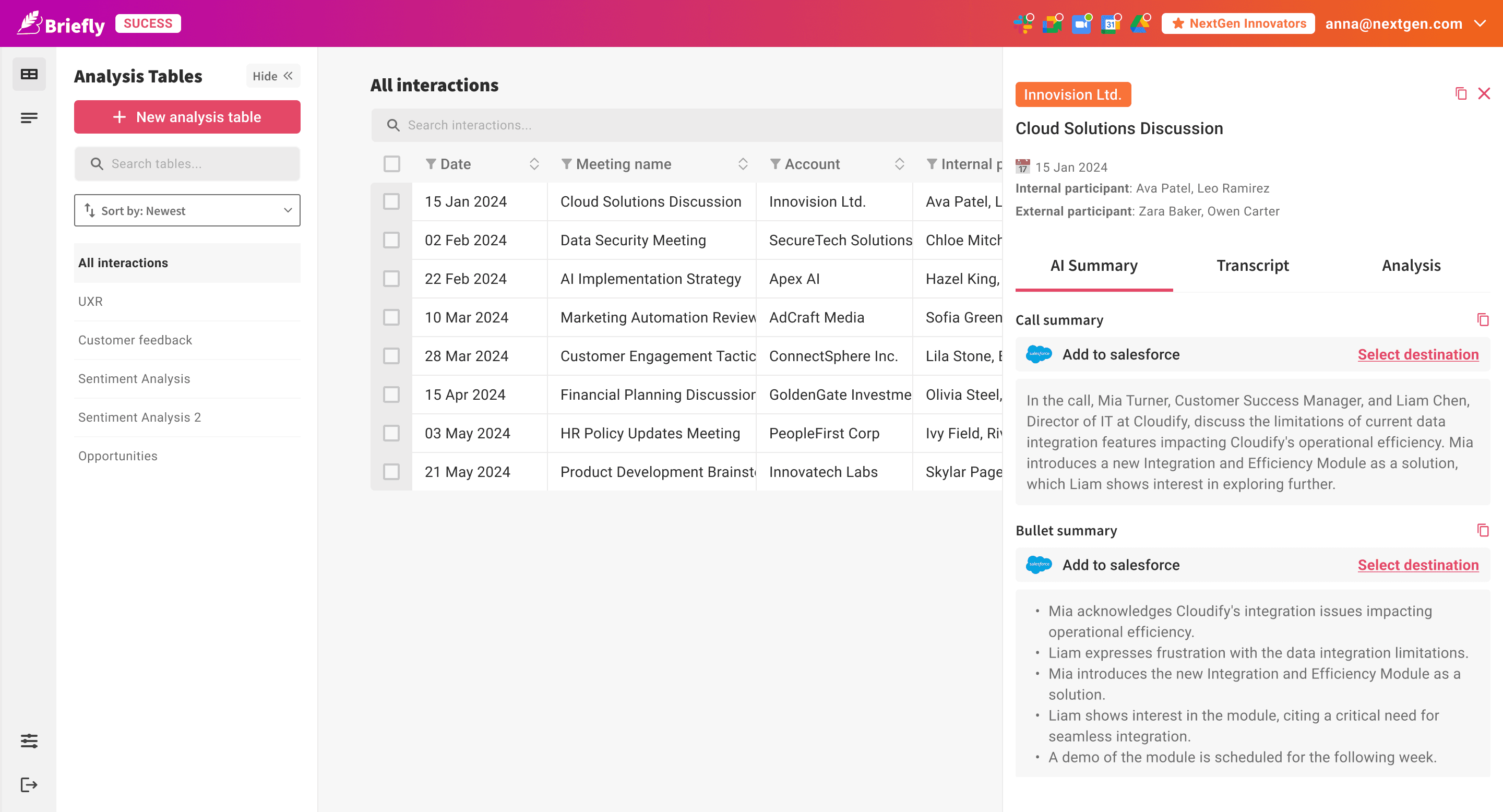
Task: Open the Analysis tab
Action: (1411, 266)
